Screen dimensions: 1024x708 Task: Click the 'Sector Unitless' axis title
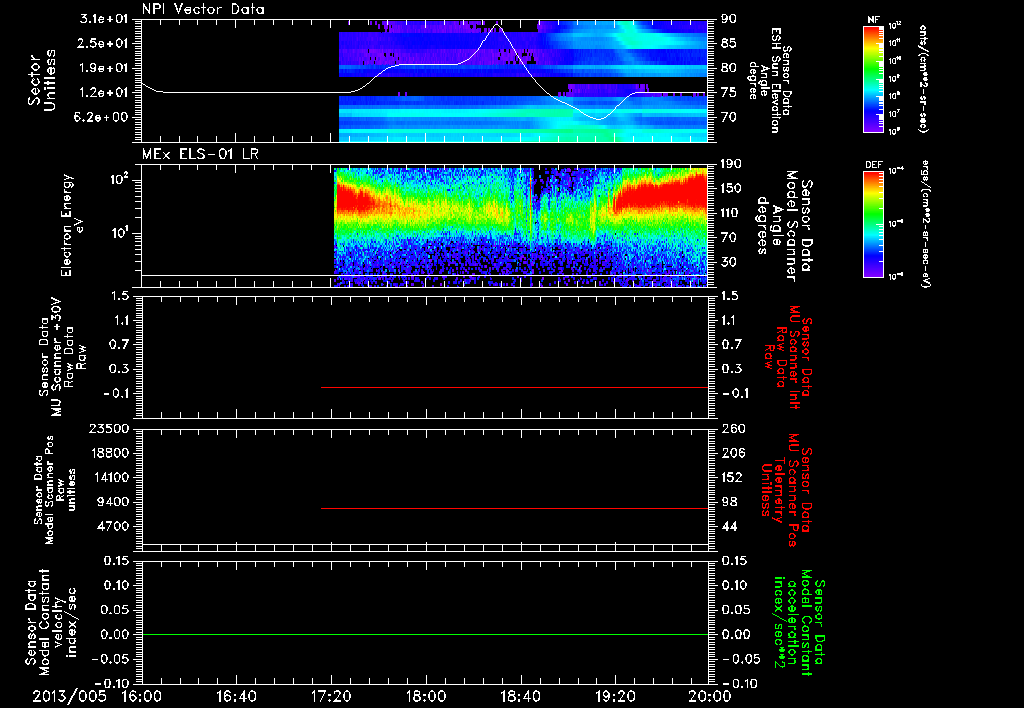(42, 80)
